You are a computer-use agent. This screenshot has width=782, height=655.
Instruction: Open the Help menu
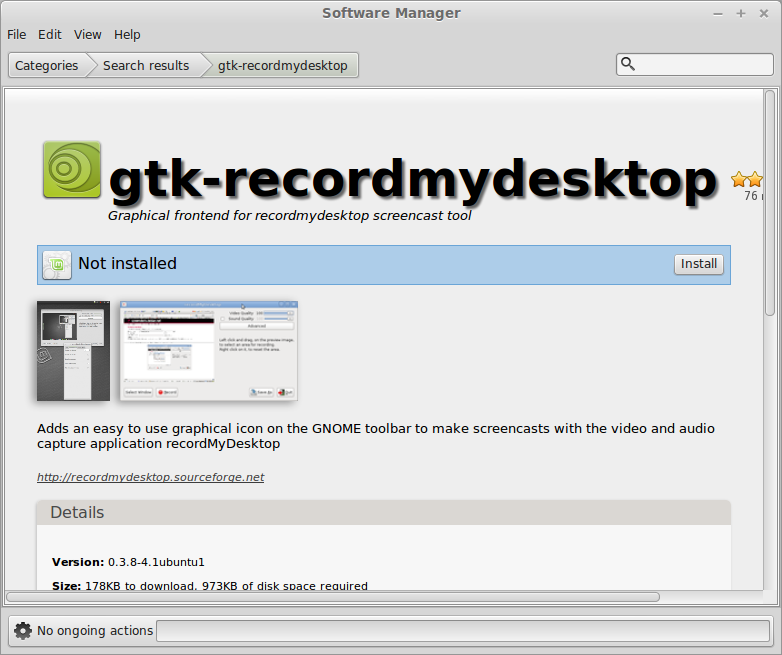point(127,34)
